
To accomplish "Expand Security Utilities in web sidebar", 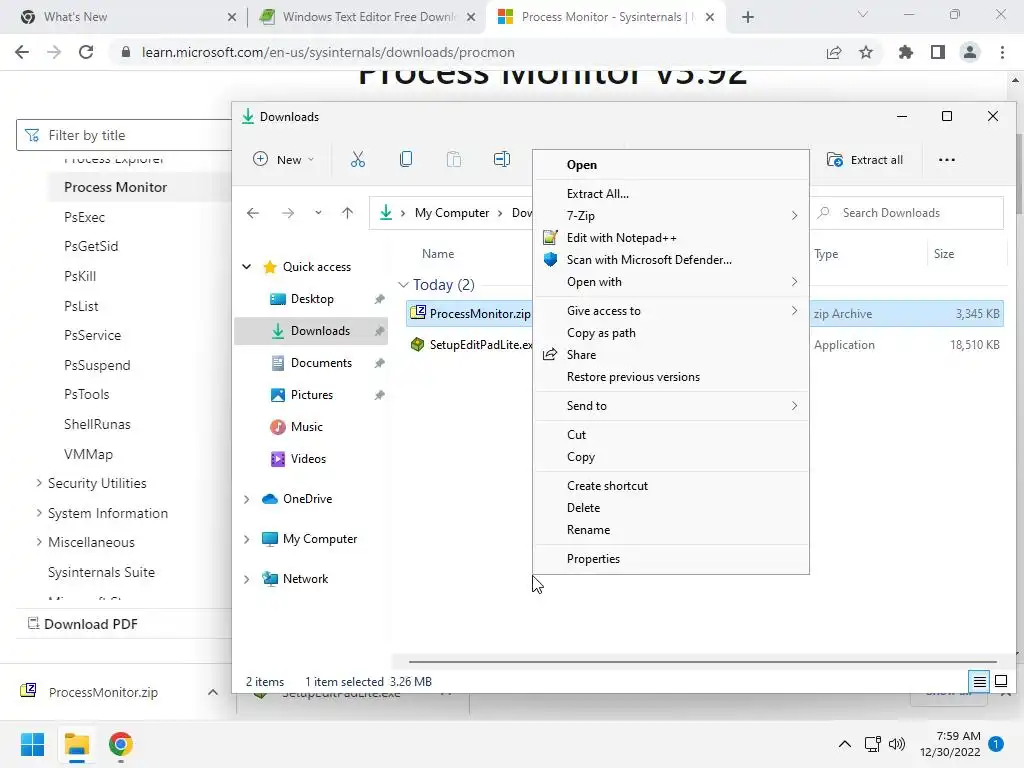I will tap(39, 483).
